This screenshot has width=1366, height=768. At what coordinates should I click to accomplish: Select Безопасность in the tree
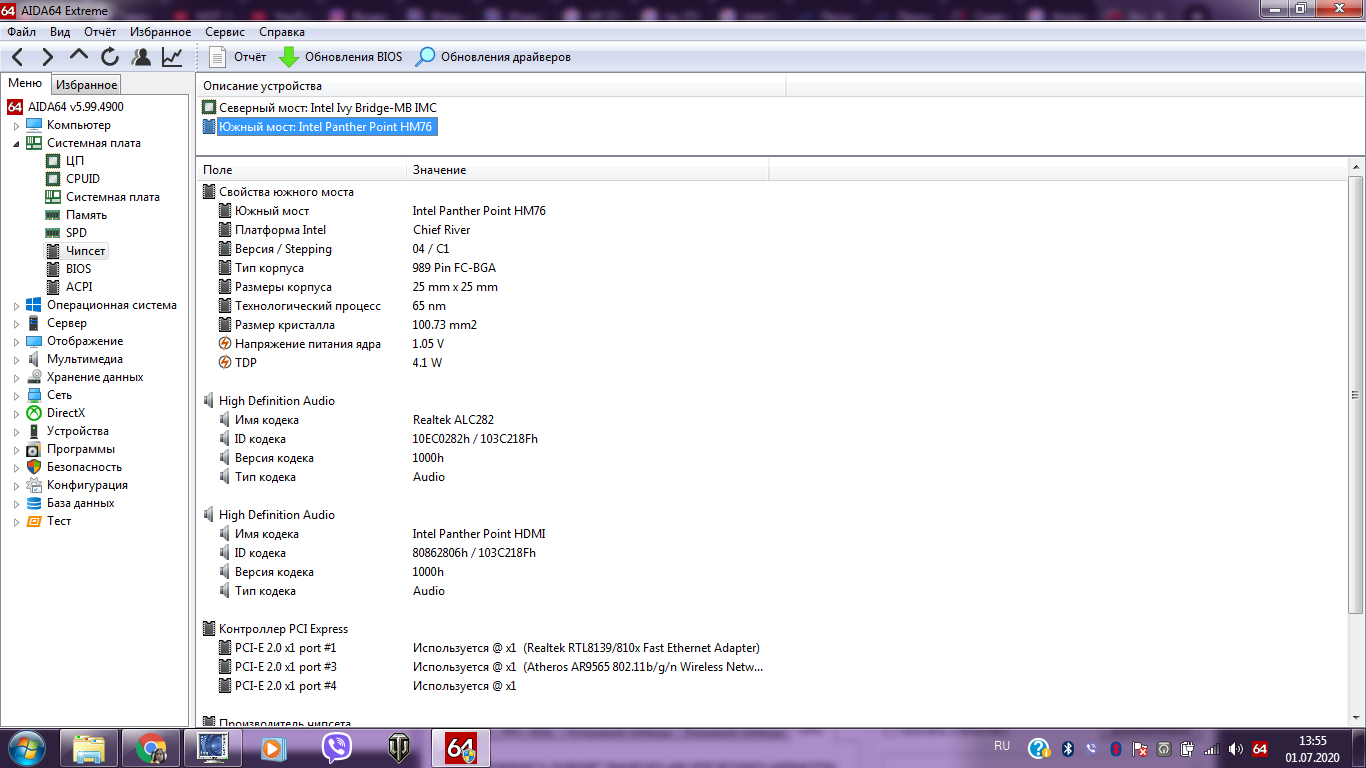point(84,467)
